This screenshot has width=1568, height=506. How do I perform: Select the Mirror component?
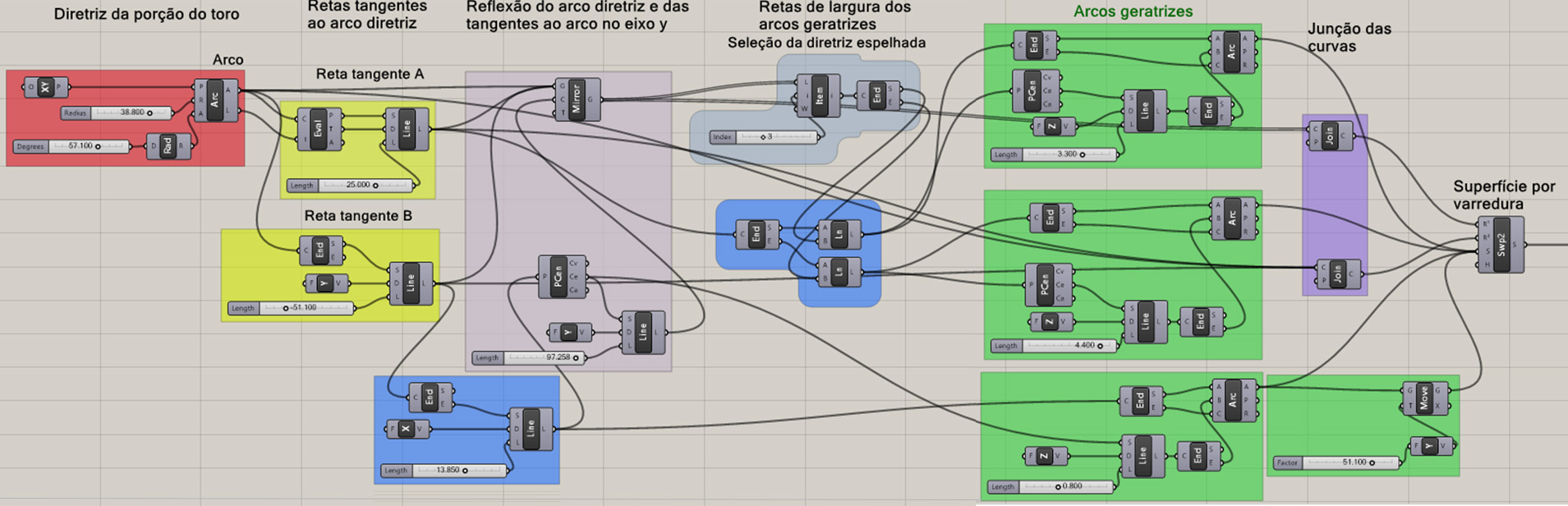click(577, 99)
